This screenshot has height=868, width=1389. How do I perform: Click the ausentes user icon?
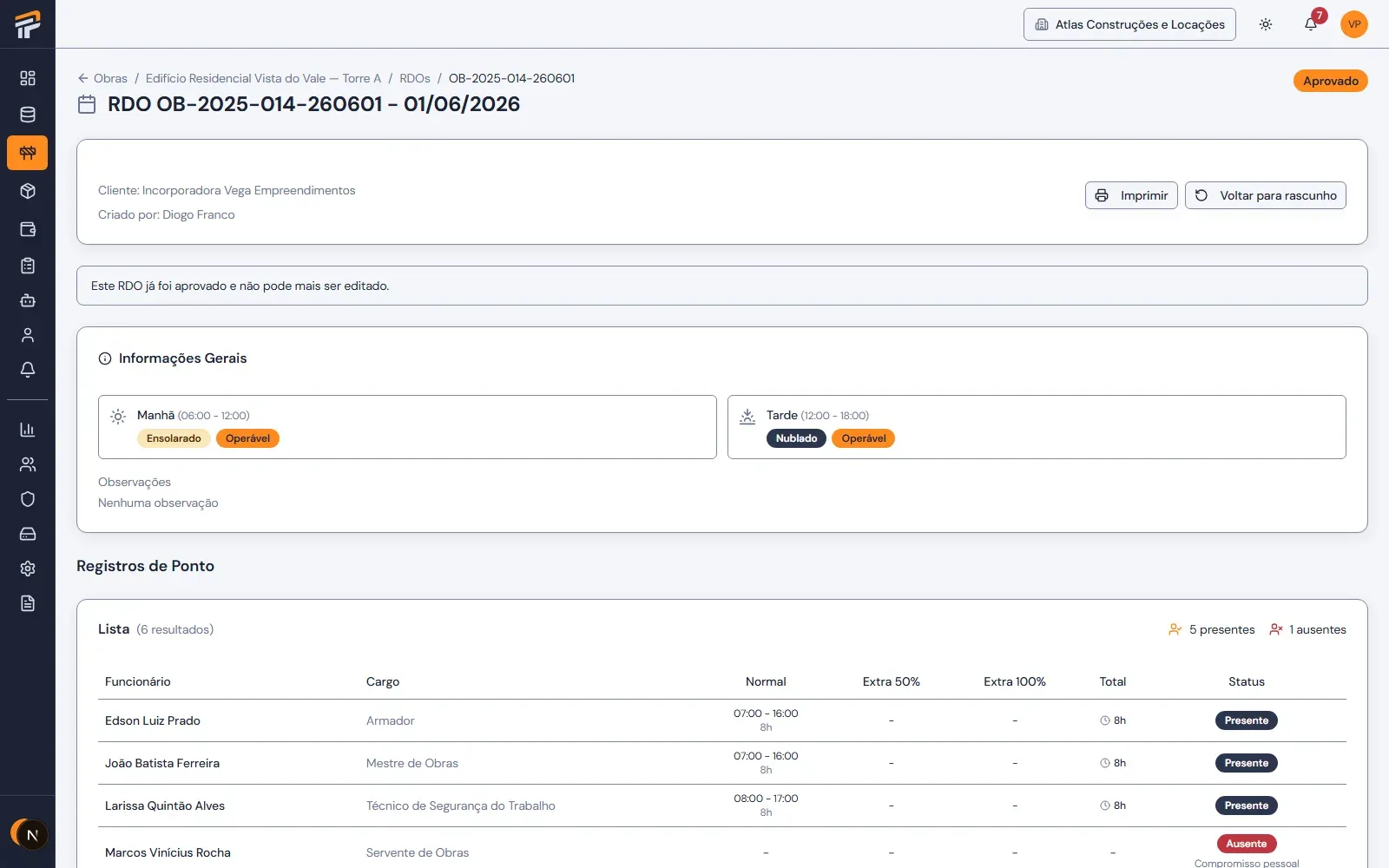1276,629
